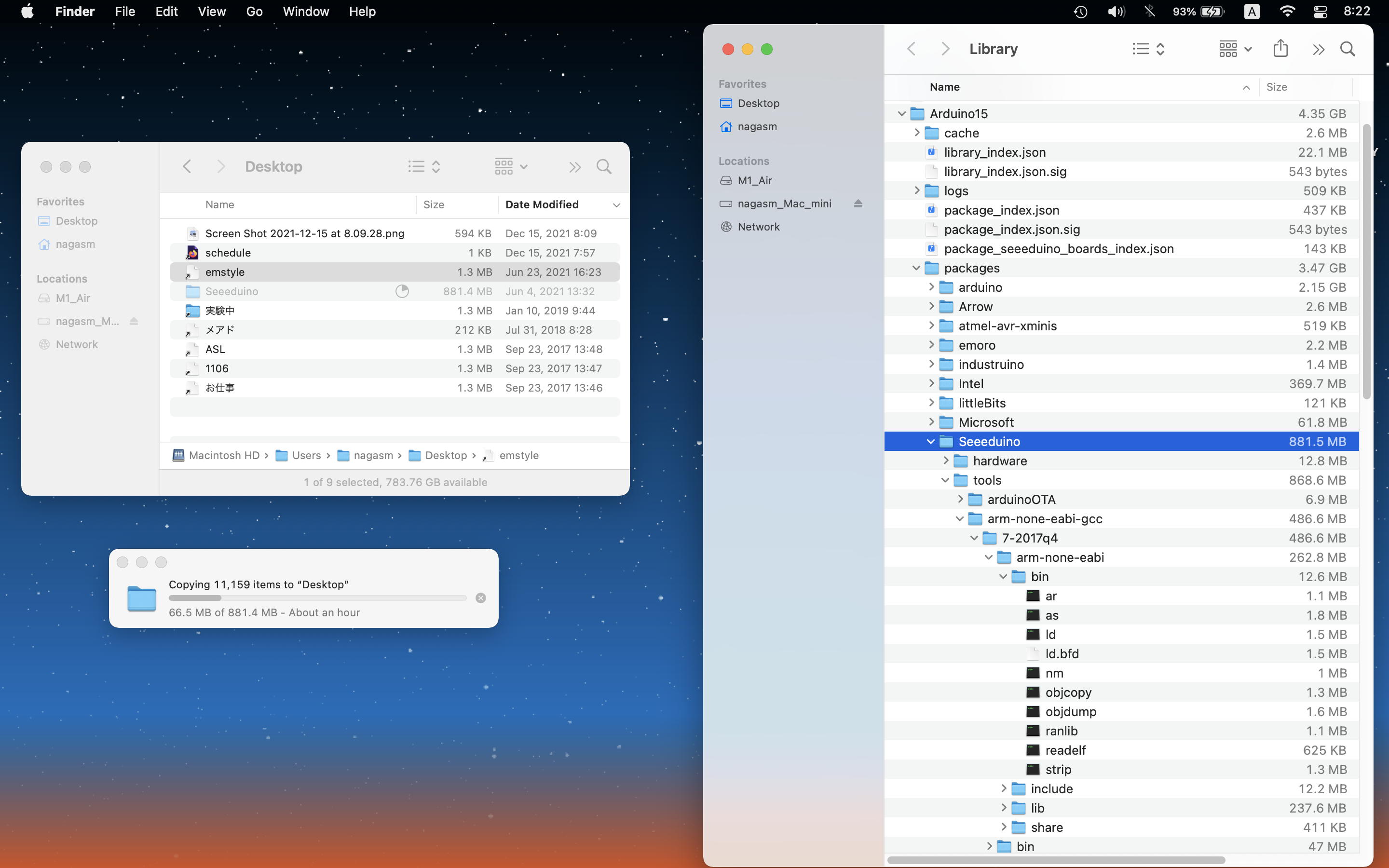Click the search icon in Library window

point(1347,49)
